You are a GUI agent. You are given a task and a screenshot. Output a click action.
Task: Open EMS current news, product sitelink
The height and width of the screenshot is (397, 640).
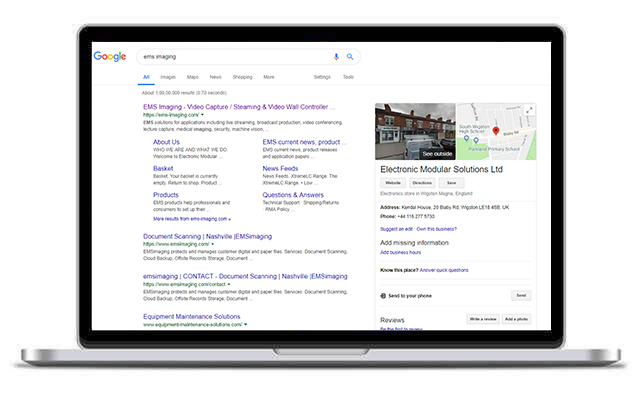(x=304, y=142)
